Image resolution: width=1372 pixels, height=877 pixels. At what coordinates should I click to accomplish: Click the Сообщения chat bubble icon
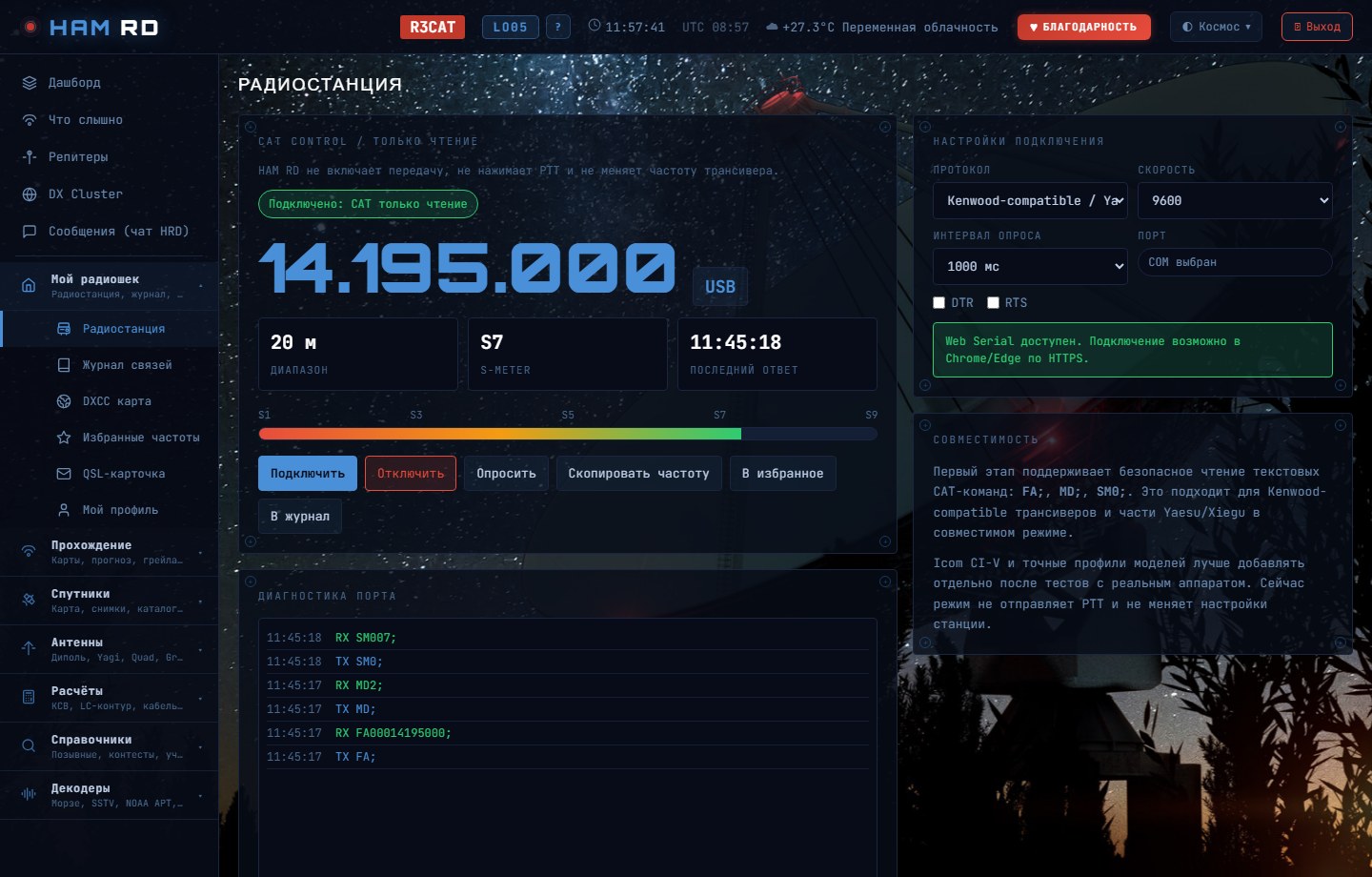click(x=30, y=232)
